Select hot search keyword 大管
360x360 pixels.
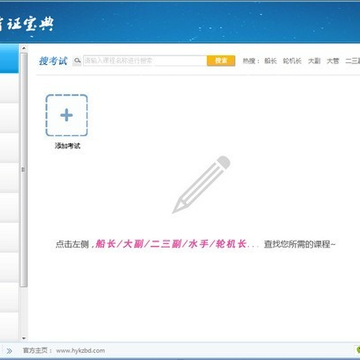(x=333, y=61)
